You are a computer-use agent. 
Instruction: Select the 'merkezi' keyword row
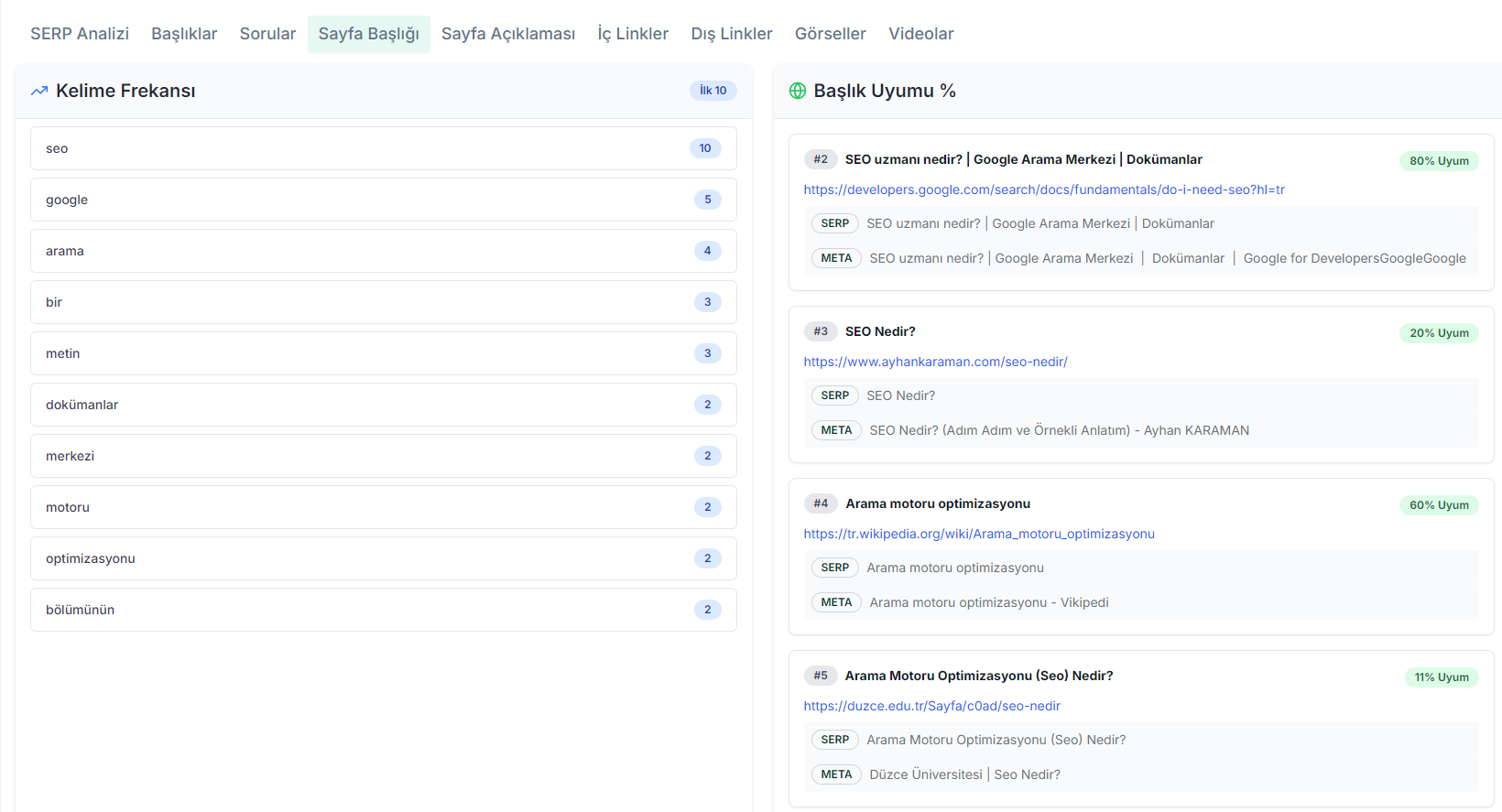pyautogui.click(x=384, y=456)
